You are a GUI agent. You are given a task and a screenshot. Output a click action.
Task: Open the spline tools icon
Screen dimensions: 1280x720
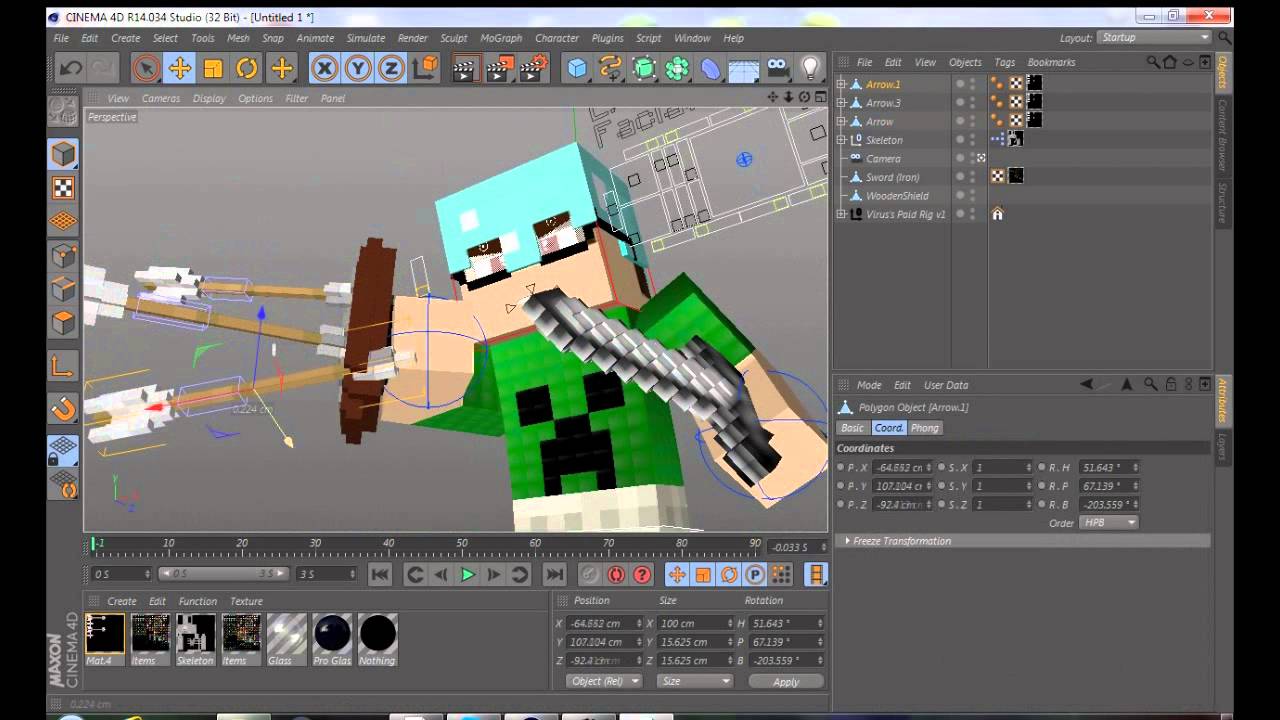(610, 68)
